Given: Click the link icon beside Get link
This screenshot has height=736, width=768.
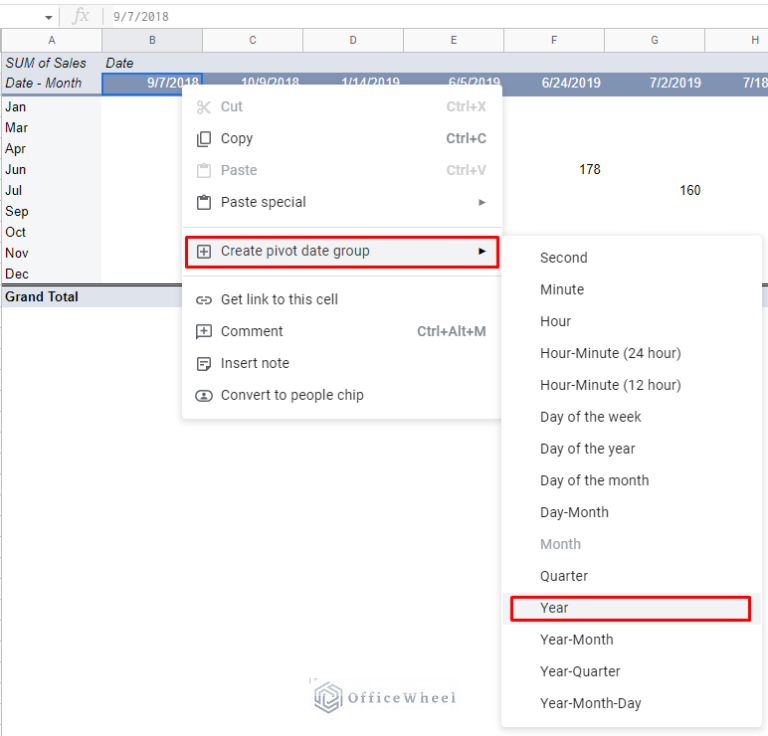Looking at the screenshot, I should tap(204, 299).
